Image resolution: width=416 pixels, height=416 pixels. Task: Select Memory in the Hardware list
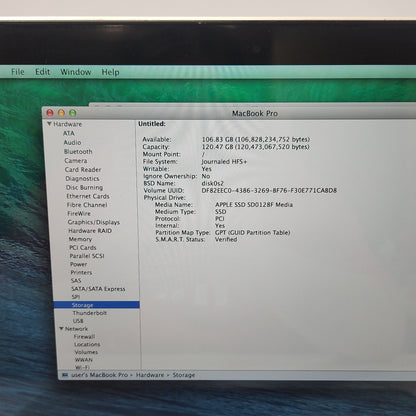click(80, 239)
